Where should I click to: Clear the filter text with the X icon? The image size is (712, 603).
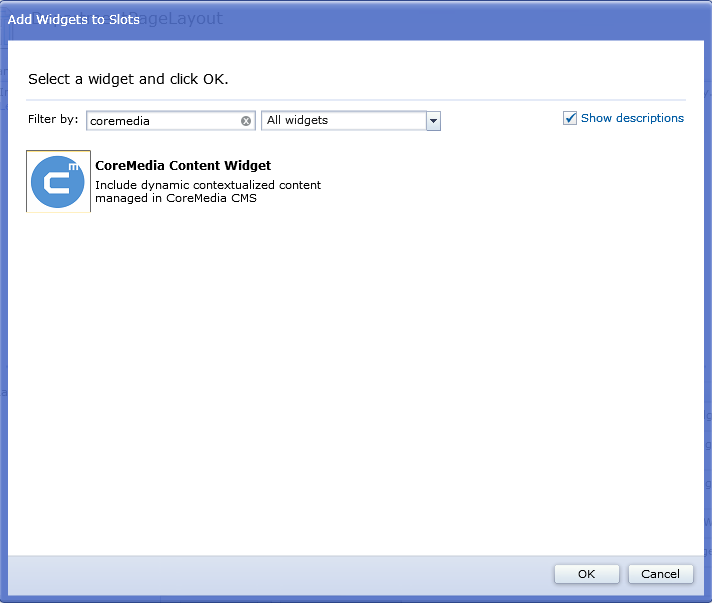coord(246,121)
